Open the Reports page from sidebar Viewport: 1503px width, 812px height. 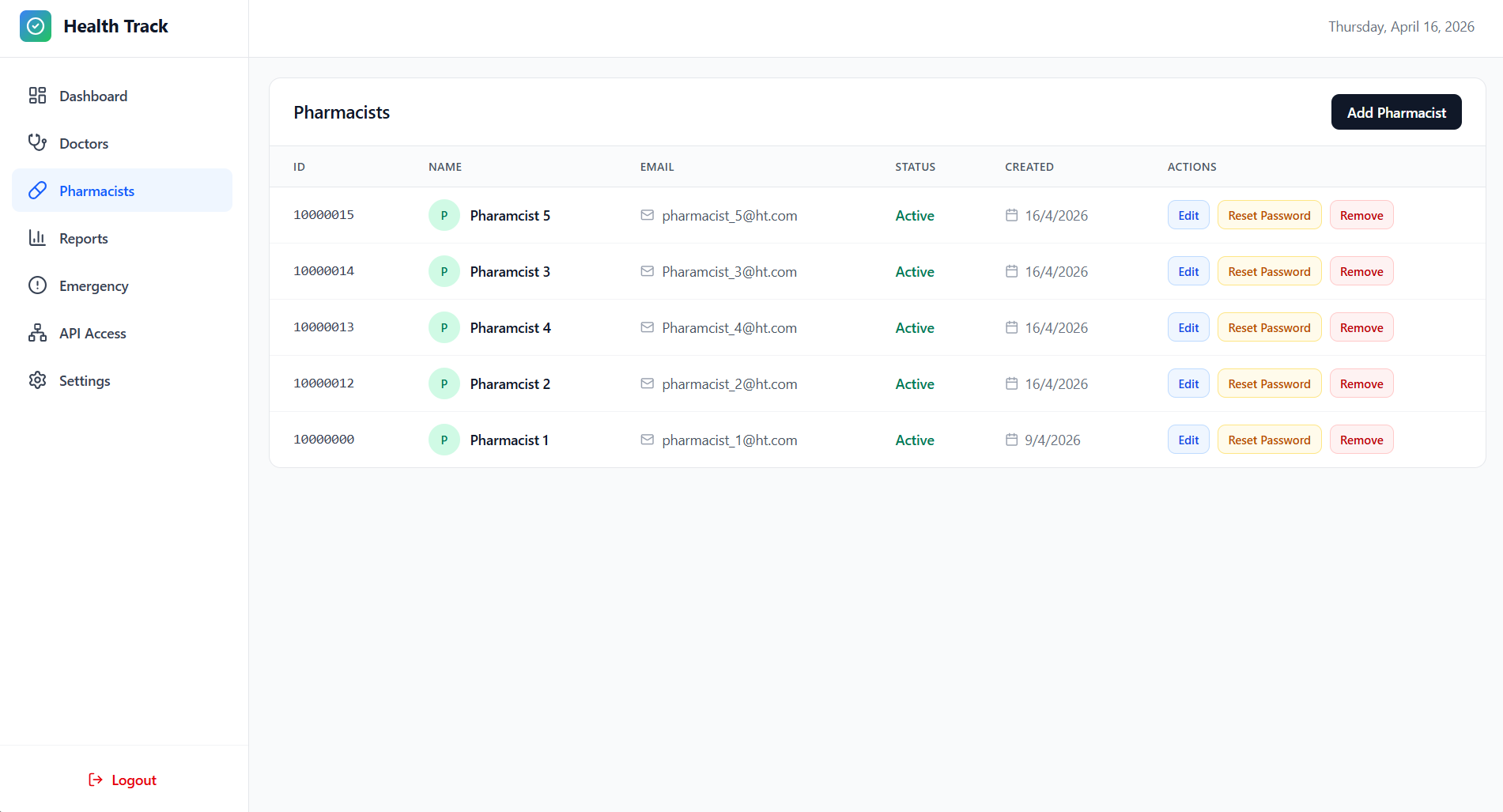tap(83, 238)
